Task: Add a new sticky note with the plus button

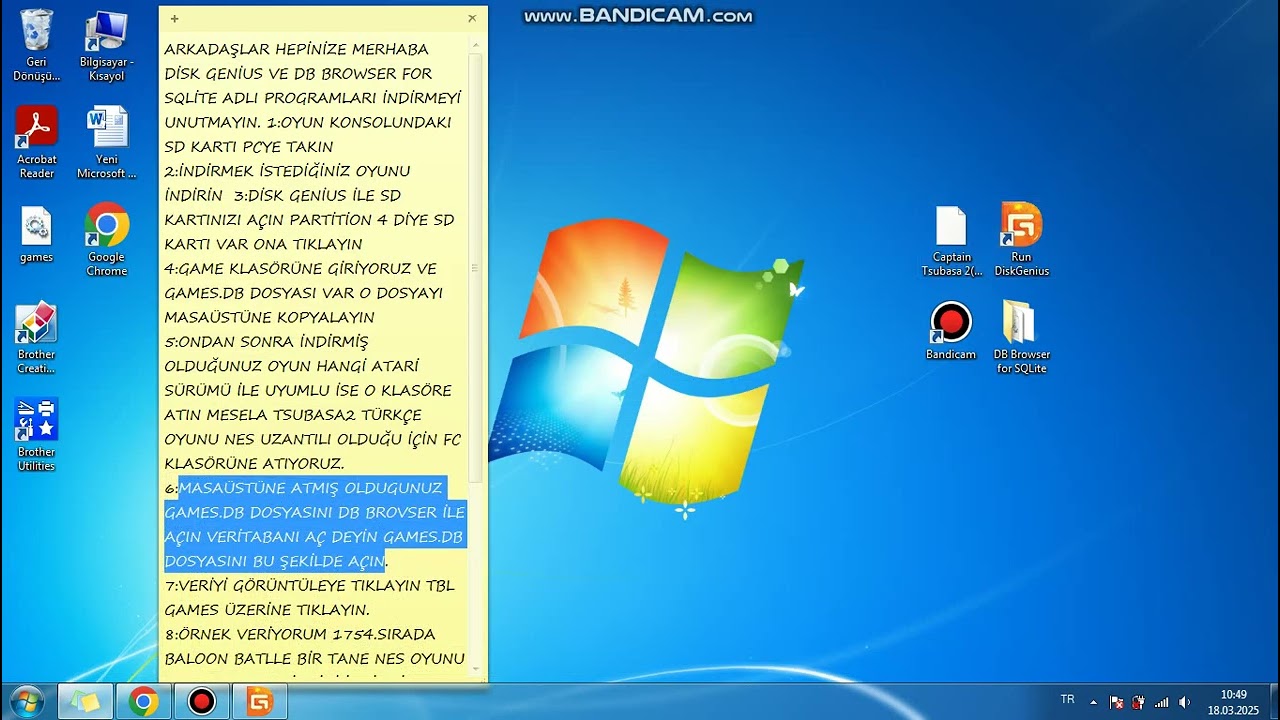Action: point(175,18)
